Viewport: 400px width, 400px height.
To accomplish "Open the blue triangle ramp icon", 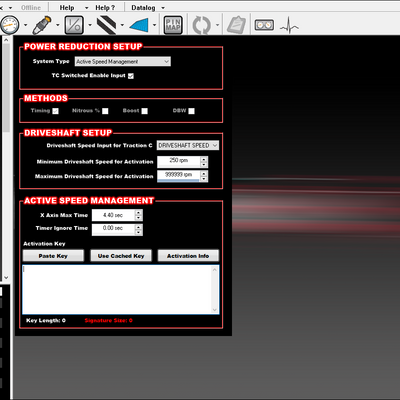I will tap(139, 25).
